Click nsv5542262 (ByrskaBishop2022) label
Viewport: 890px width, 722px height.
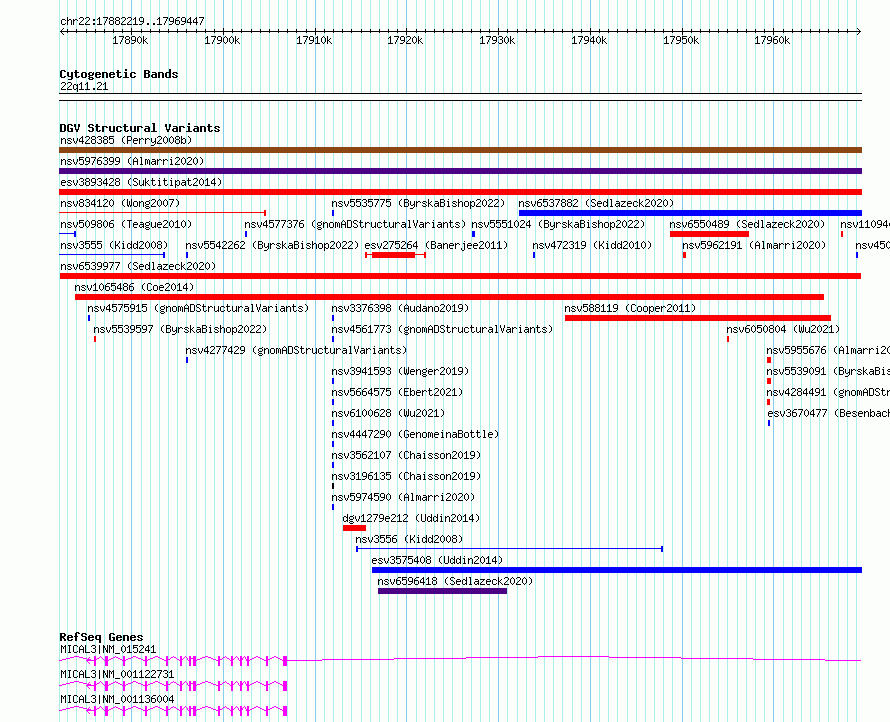click(272, 245)
